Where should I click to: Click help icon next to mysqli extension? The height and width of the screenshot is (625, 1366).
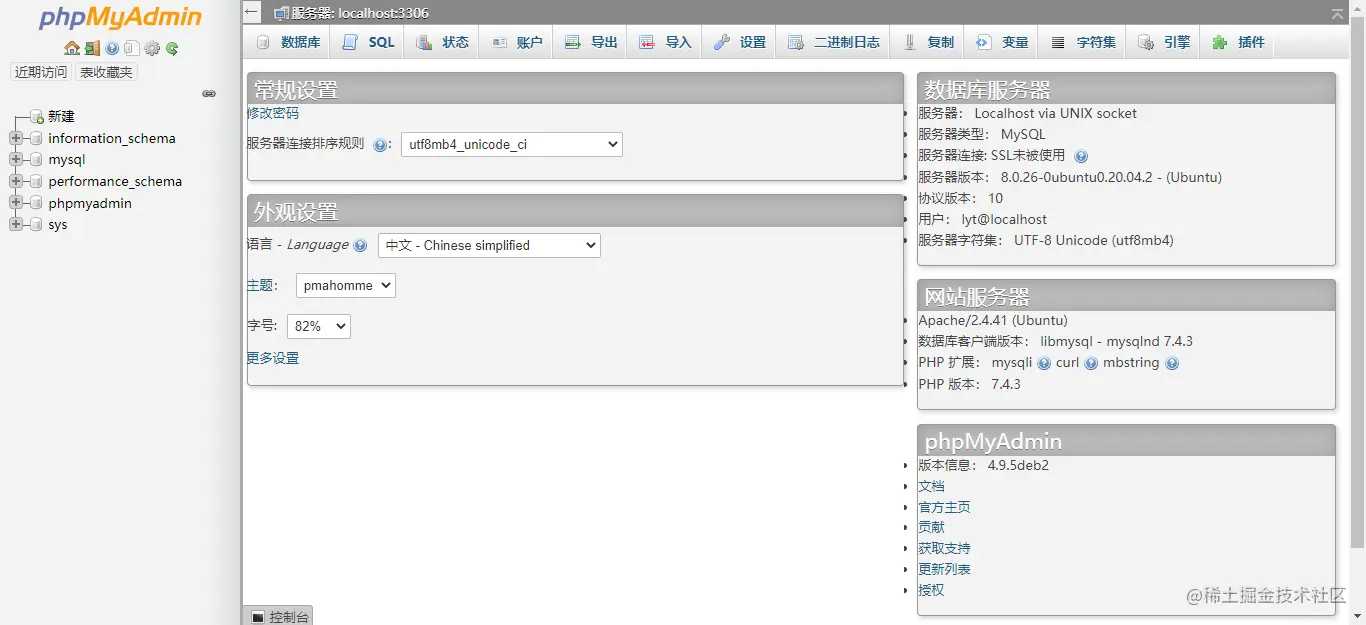click(1044, 363)
